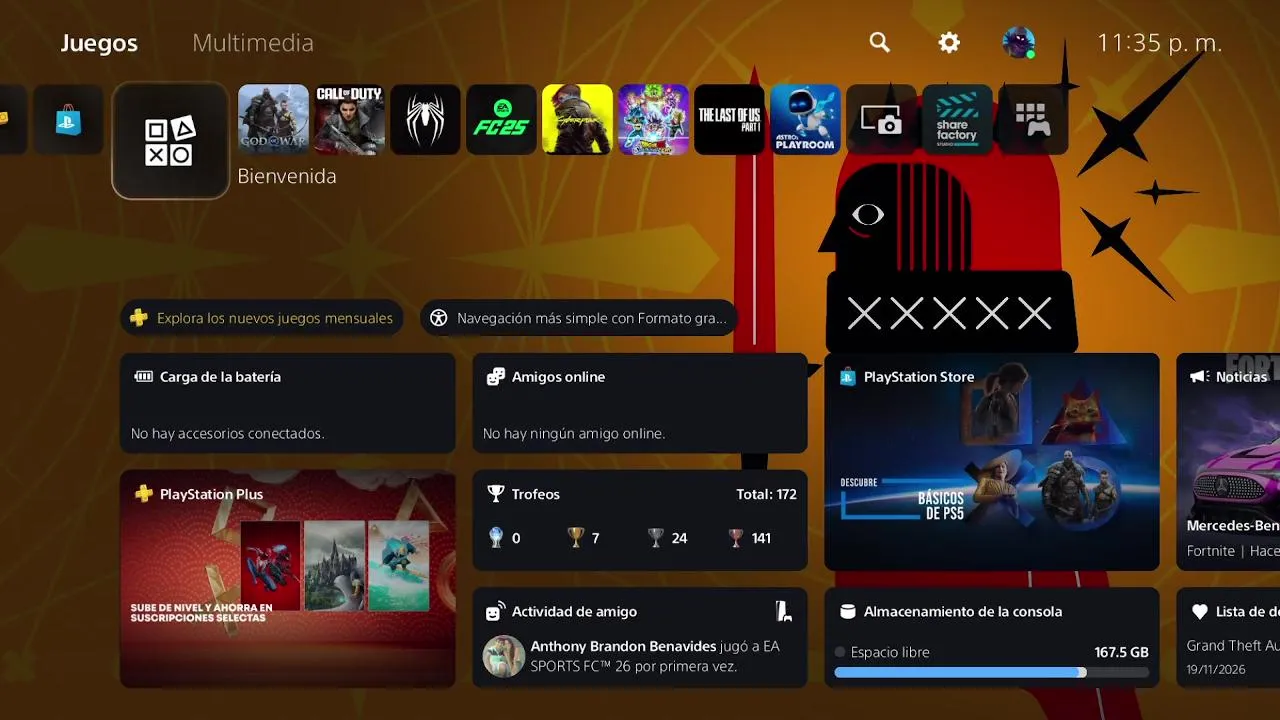This screenshot has height=720, width=1280.
Task: Launch the Dragon Ball game tile
Action: (653, 120)
